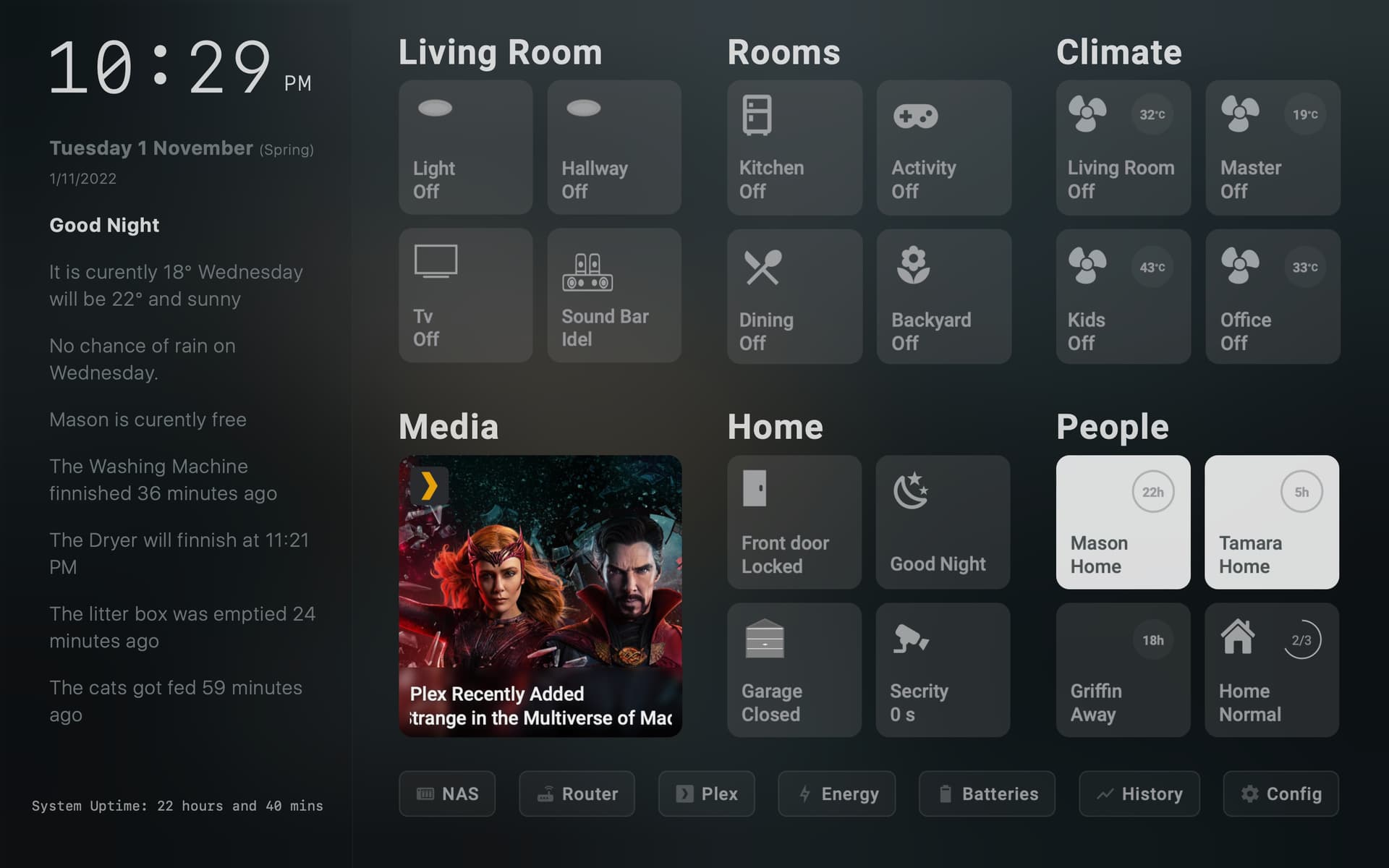
Task: Click the Master climate fan icon
Action: (x=1242, y=114)
